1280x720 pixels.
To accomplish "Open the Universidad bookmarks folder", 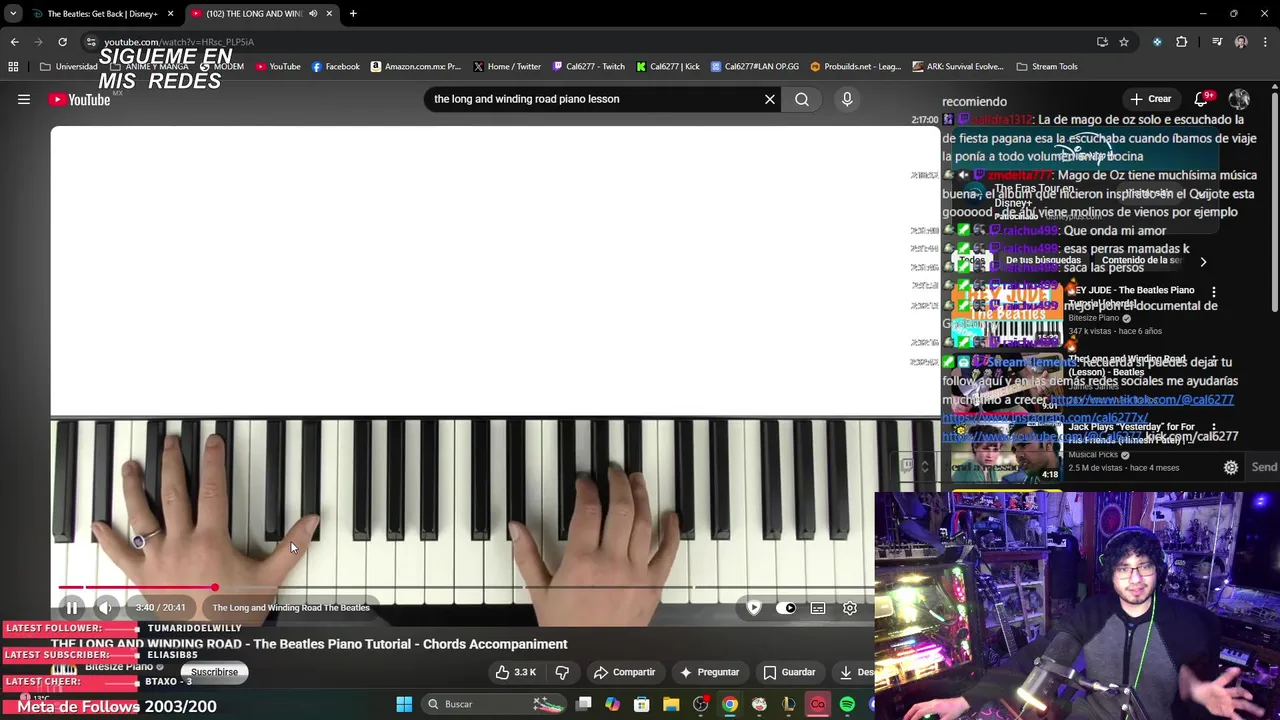I will click(x=68, y=67).
